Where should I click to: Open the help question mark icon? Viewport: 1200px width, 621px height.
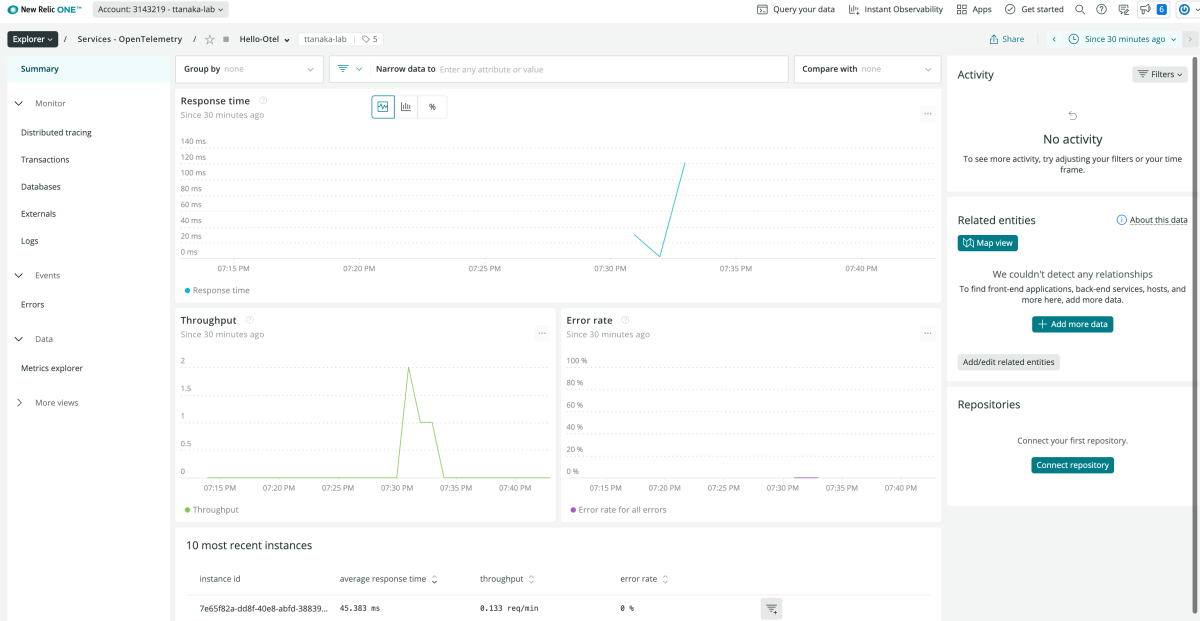point(1101,9)
